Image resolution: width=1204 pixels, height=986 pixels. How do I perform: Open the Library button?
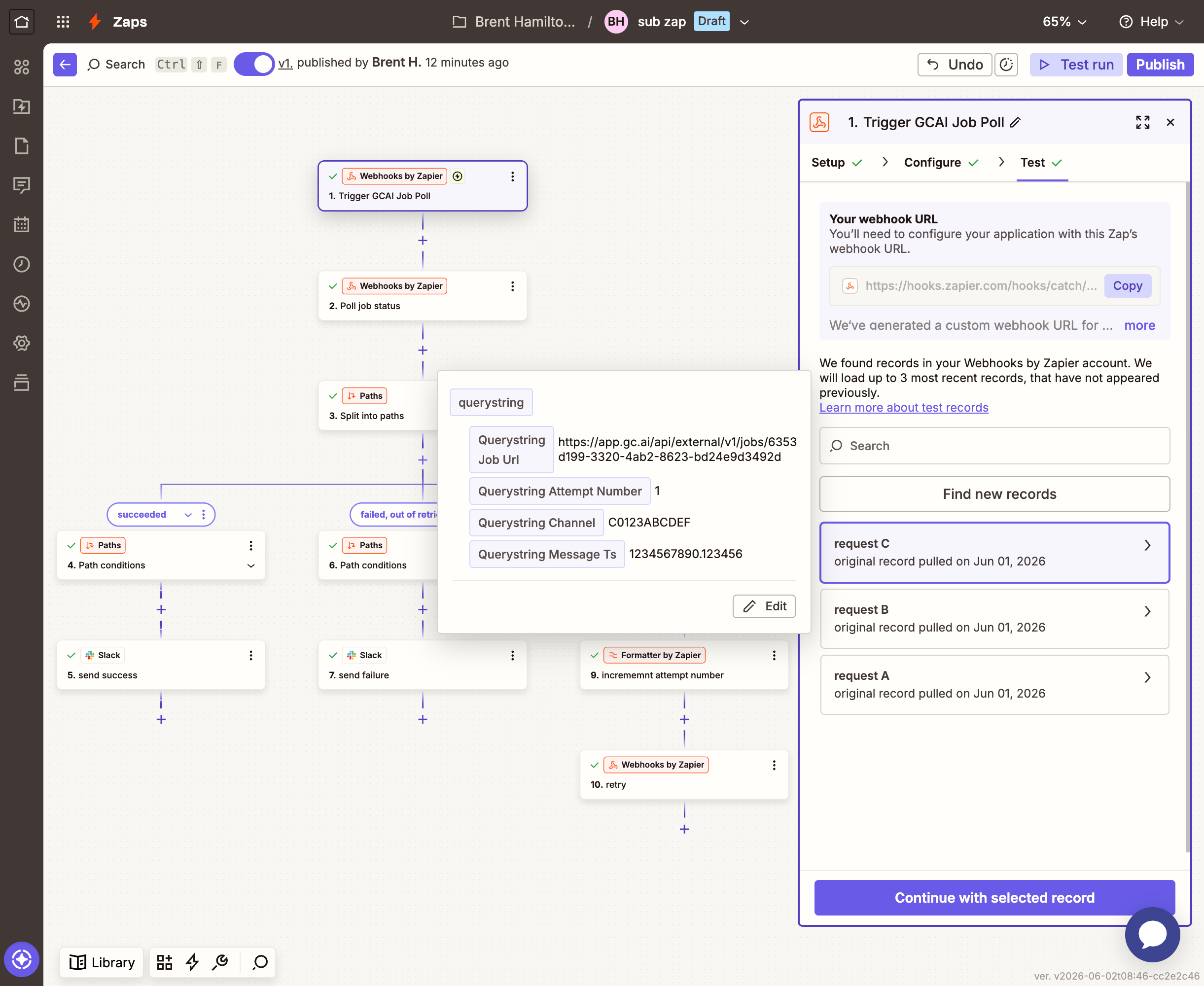[102, 961]
